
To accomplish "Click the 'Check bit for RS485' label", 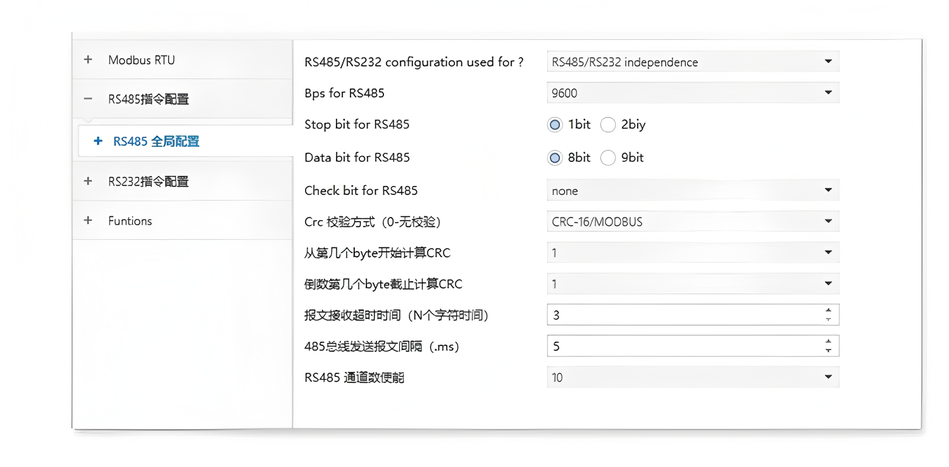I will point(361,191).
